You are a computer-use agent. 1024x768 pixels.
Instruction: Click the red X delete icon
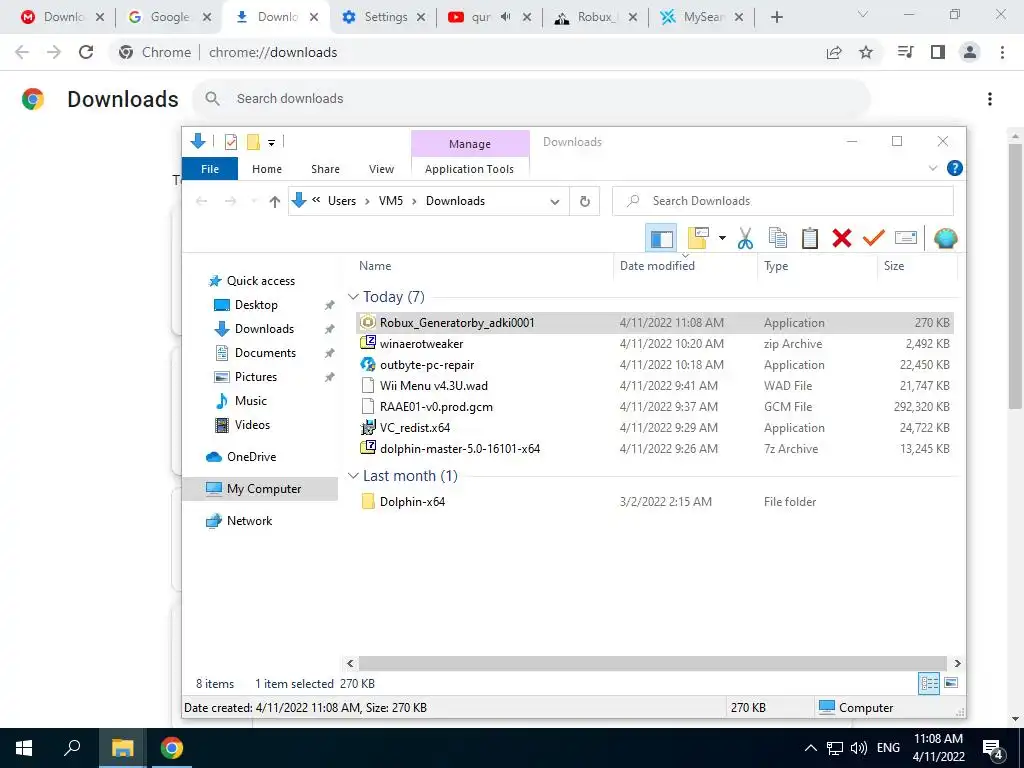pyautogui.click(x=842, y=238)
